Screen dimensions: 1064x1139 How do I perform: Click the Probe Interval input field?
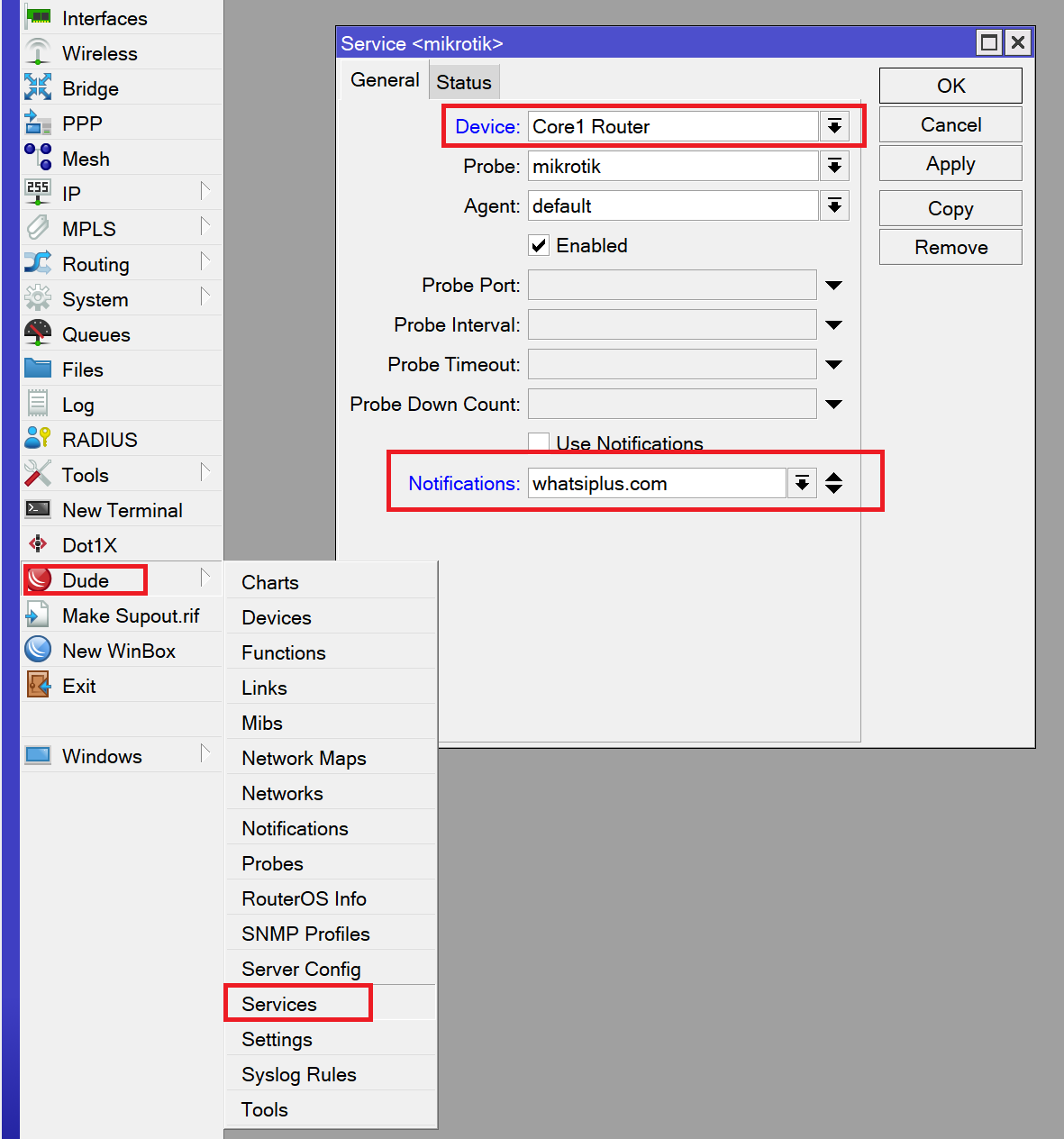[672, 324]
